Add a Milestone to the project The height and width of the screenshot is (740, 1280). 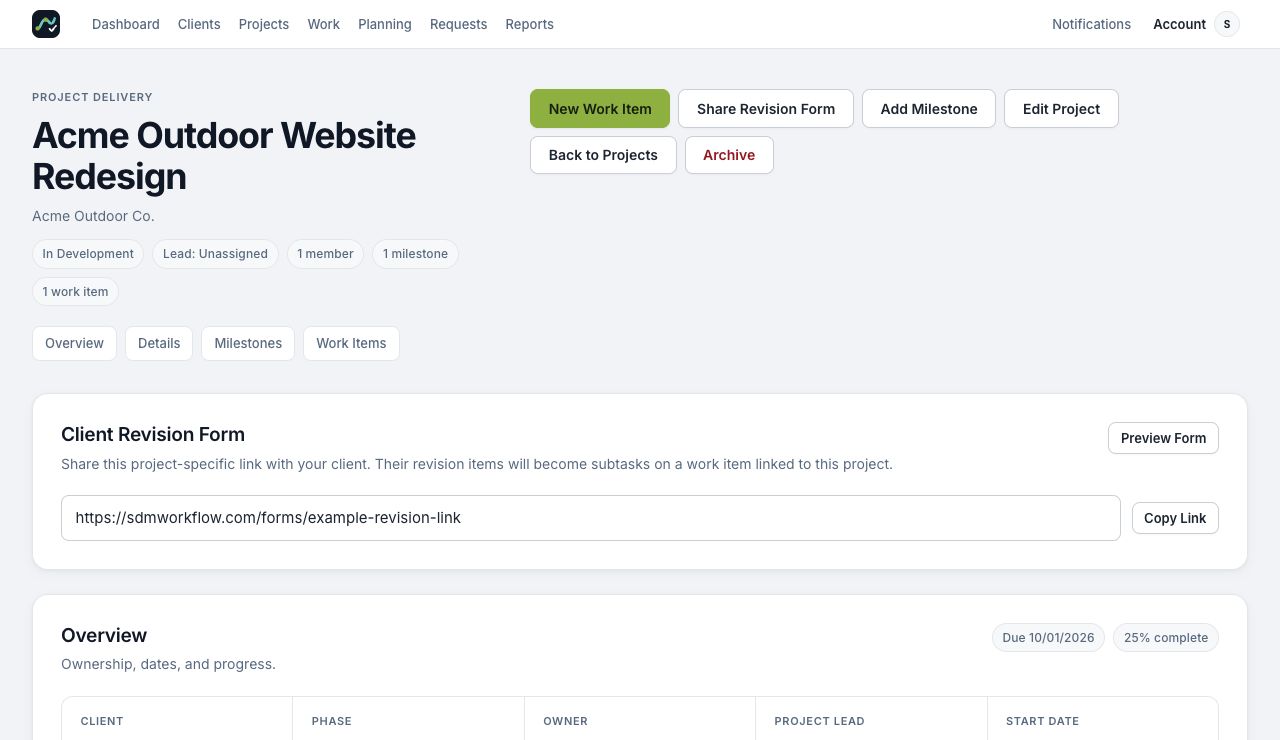pyautogui.click(x=929, y=109)
